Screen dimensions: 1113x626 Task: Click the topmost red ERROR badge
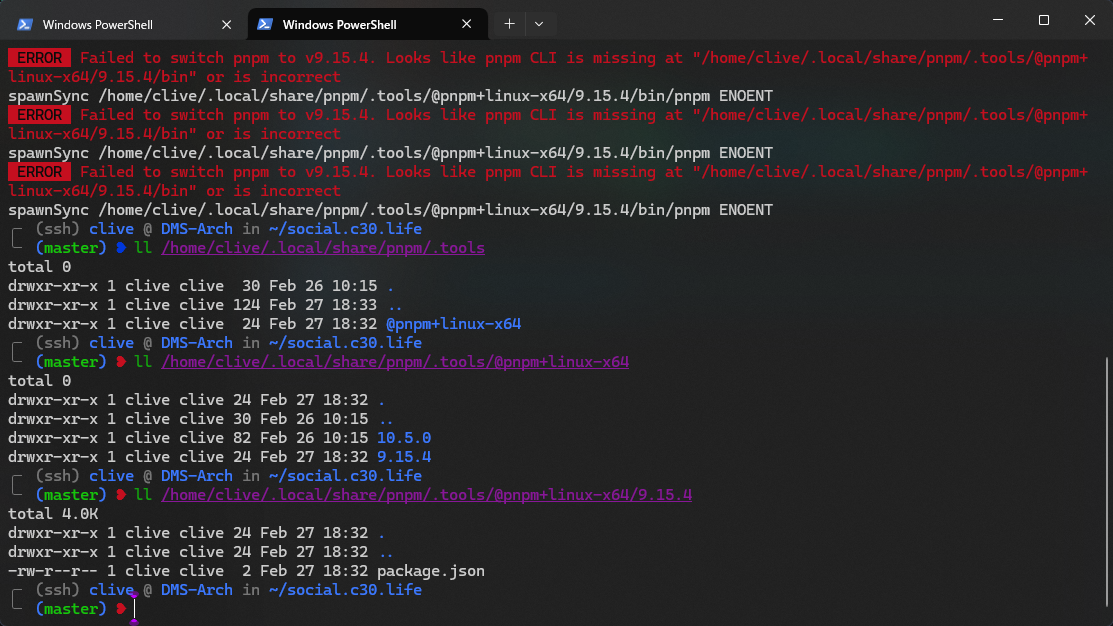[39, 58]
